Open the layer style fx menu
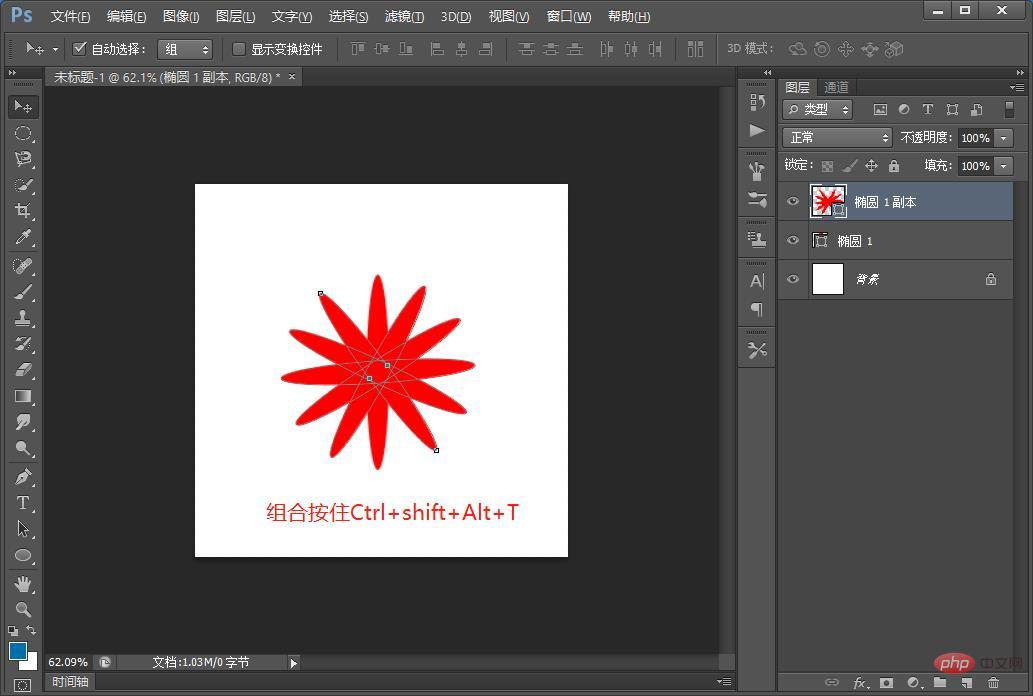This screenshot has height=696, width=1033. tap(860, 683)
